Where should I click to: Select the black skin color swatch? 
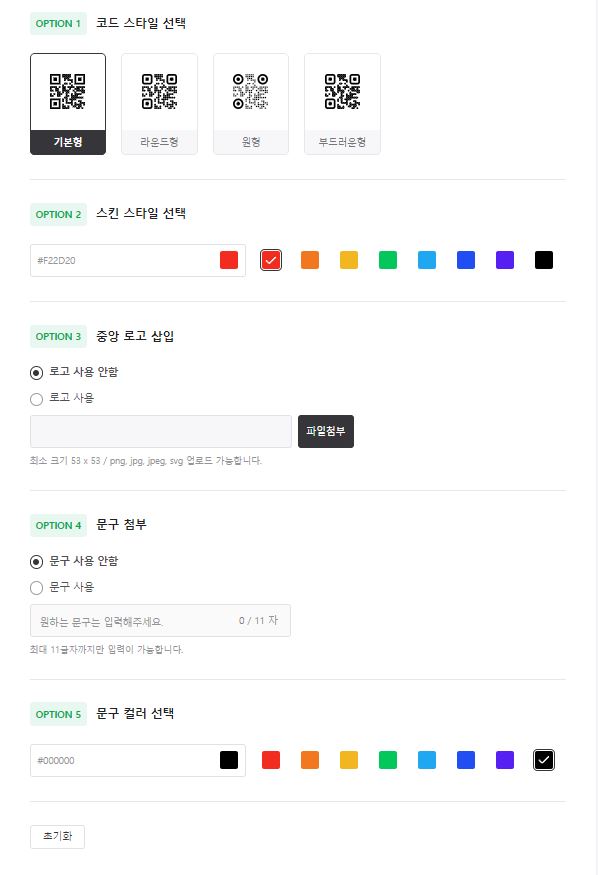tap(544, 260)
